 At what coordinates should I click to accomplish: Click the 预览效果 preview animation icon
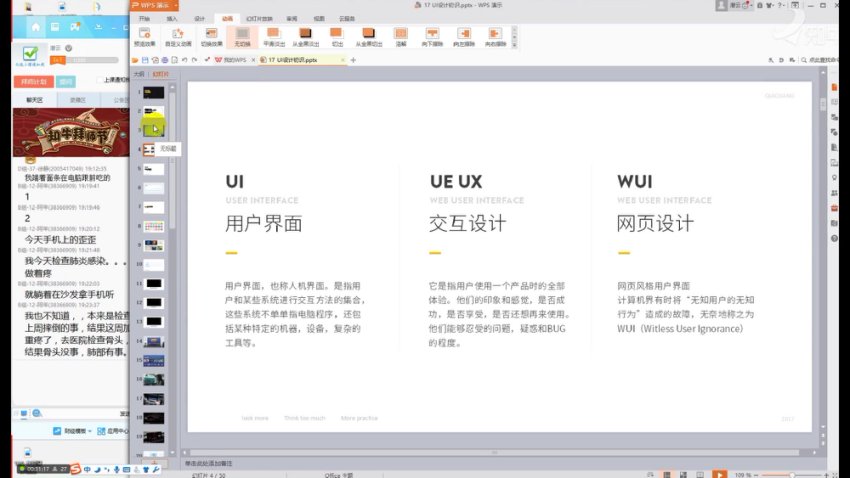pos(144,36)
